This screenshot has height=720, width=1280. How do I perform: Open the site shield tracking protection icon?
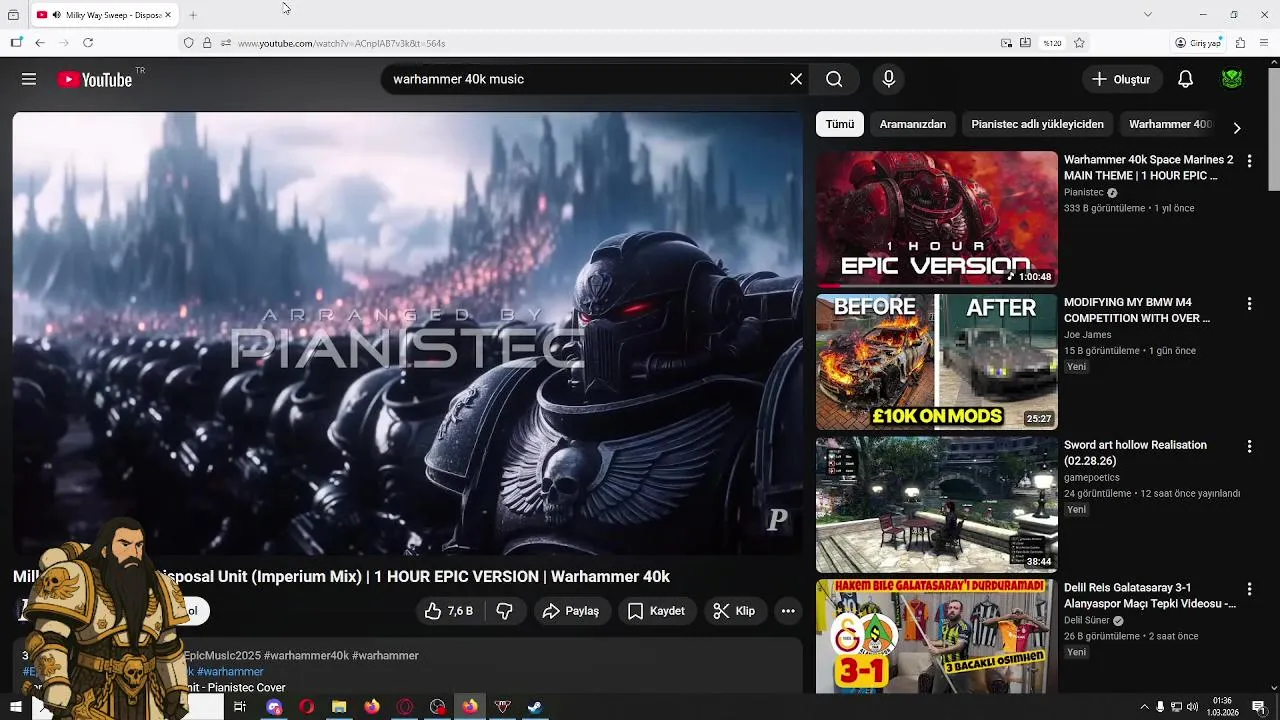pos(188,43)
